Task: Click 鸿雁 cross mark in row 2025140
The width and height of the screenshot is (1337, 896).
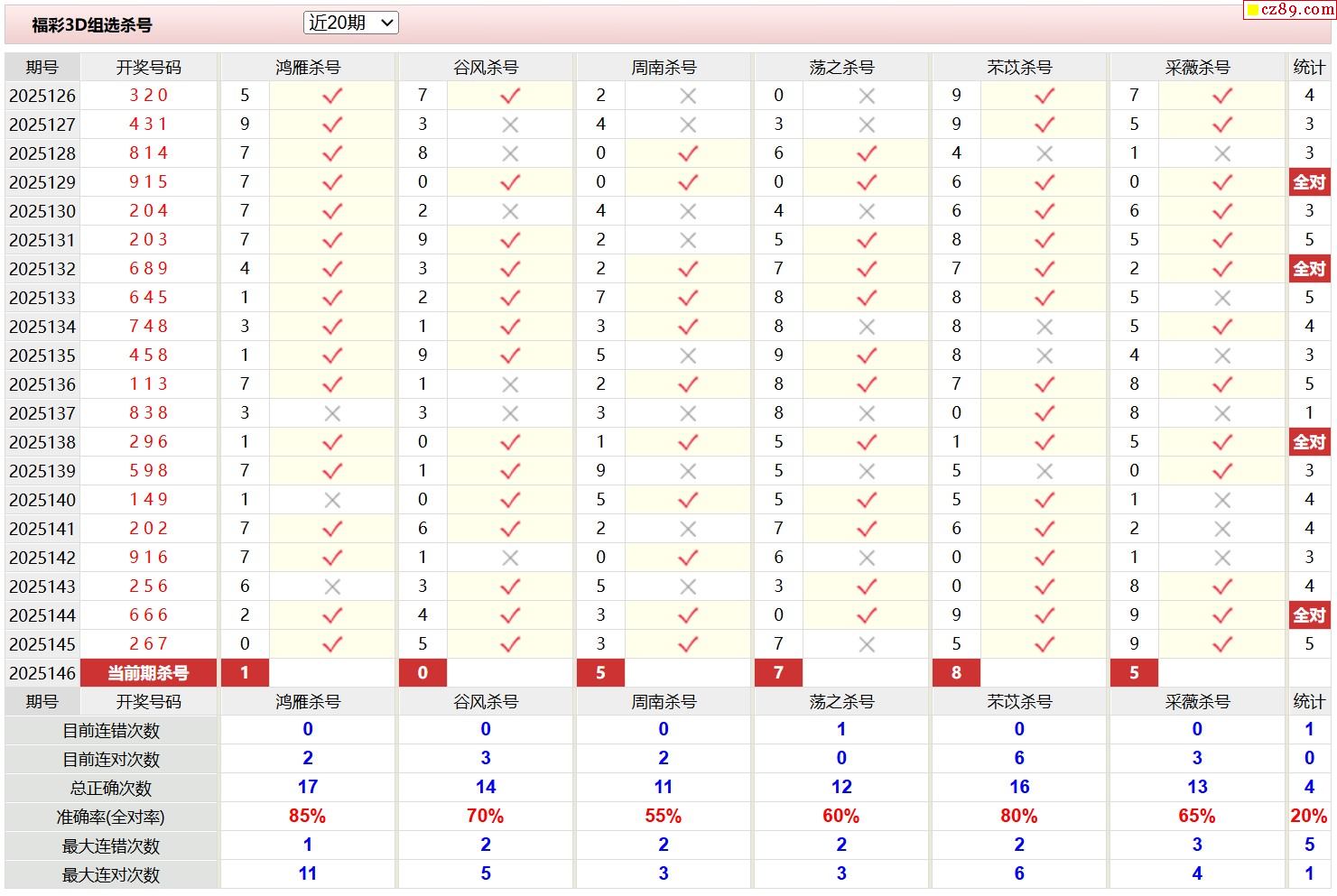Action: (x=332, y=500)
